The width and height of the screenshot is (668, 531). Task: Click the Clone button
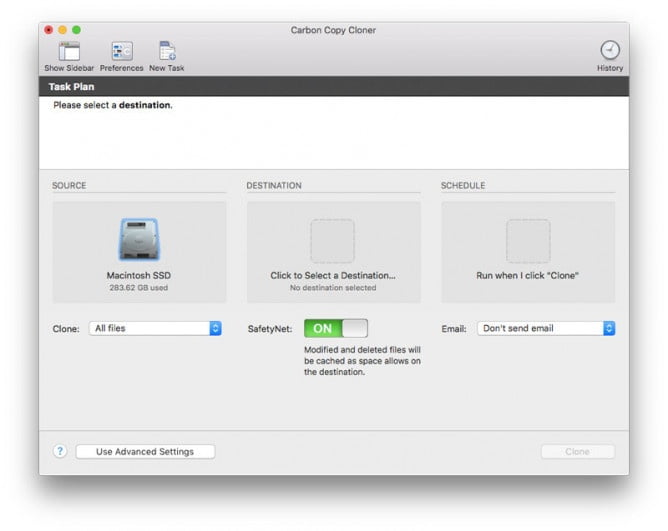[x=578, y=452]
